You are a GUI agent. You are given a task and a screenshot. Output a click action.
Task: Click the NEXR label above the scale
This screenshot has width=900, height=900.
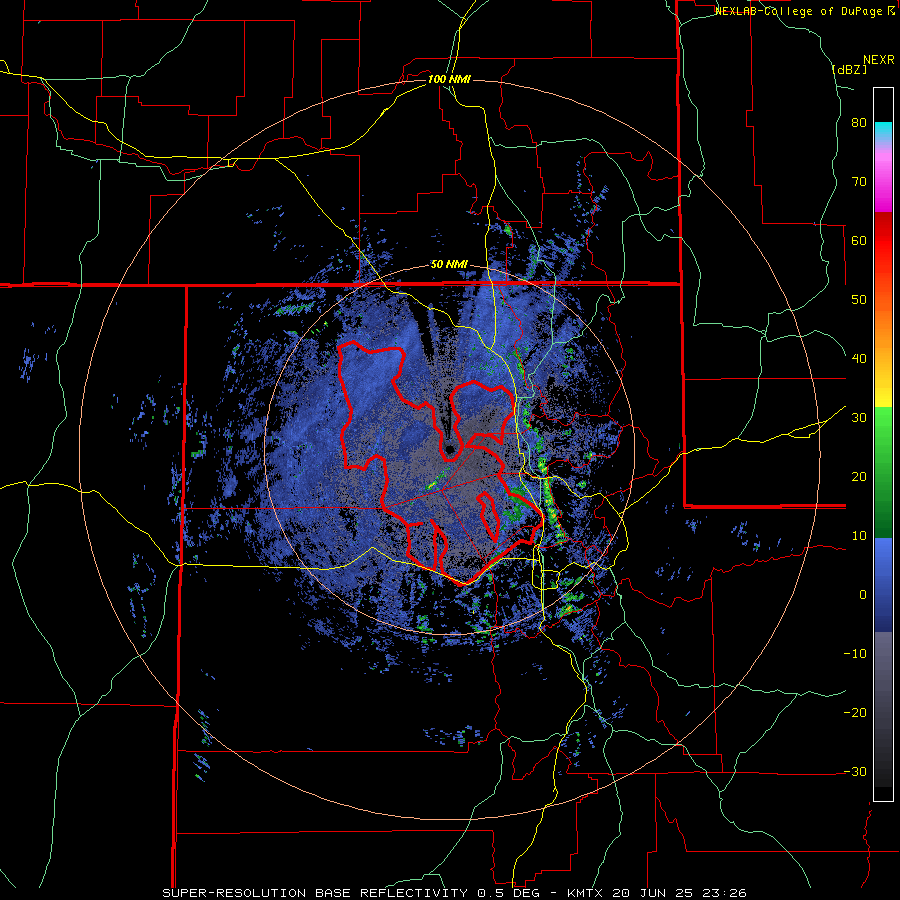(x=878, y=60)
